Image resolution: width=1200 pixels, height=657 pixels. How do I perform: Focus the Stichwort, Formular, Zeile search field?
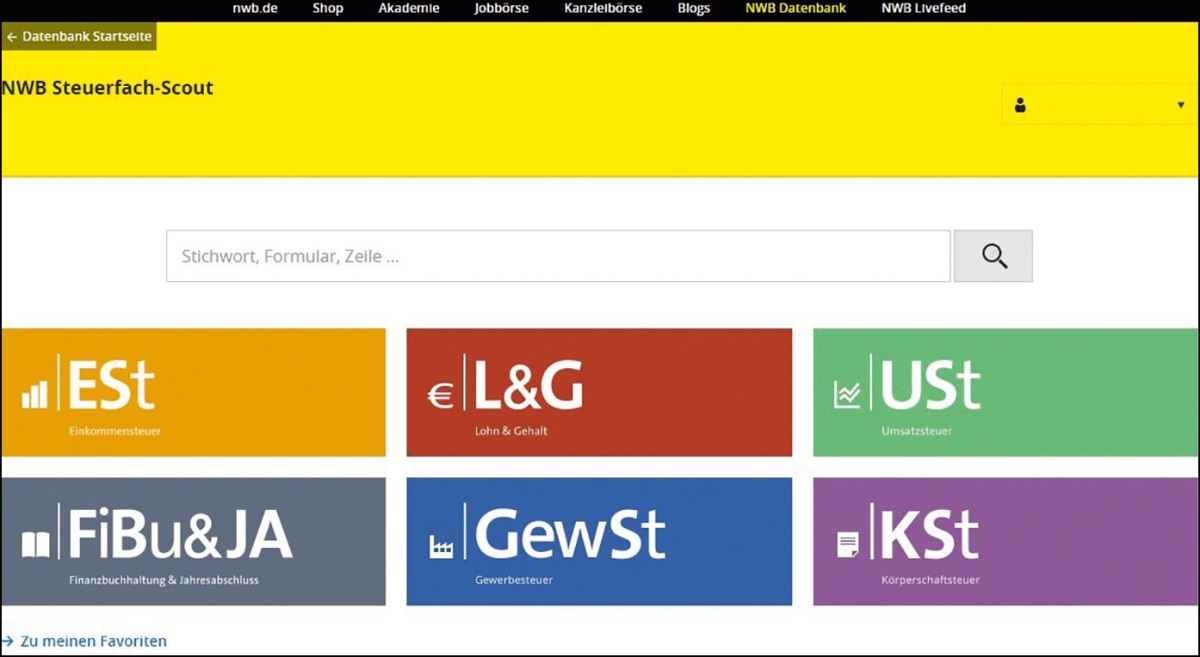click(557, 256)
